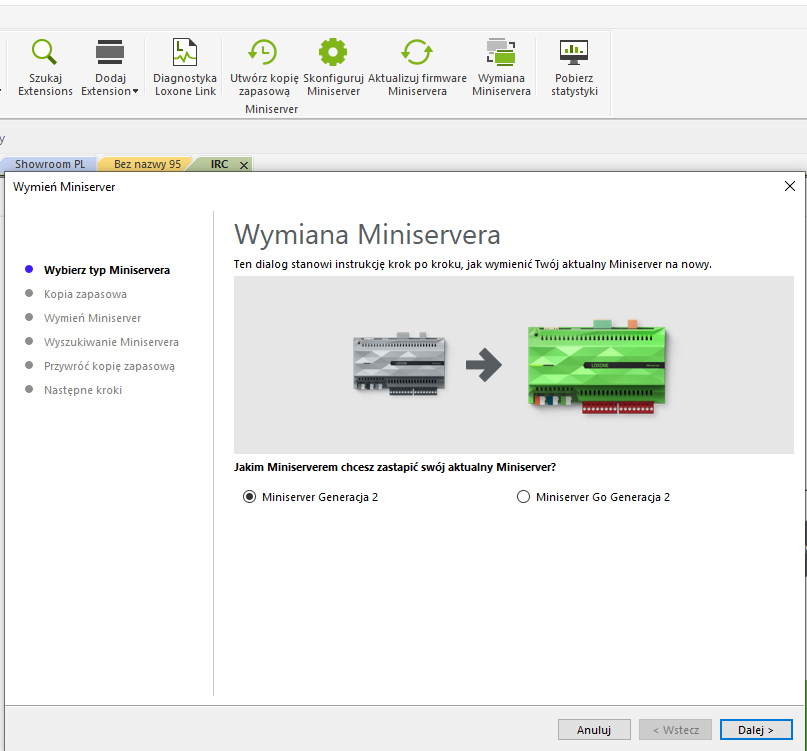Click the green Miniserver image
This screenshot has width=807, height=751.
(597, 366)
